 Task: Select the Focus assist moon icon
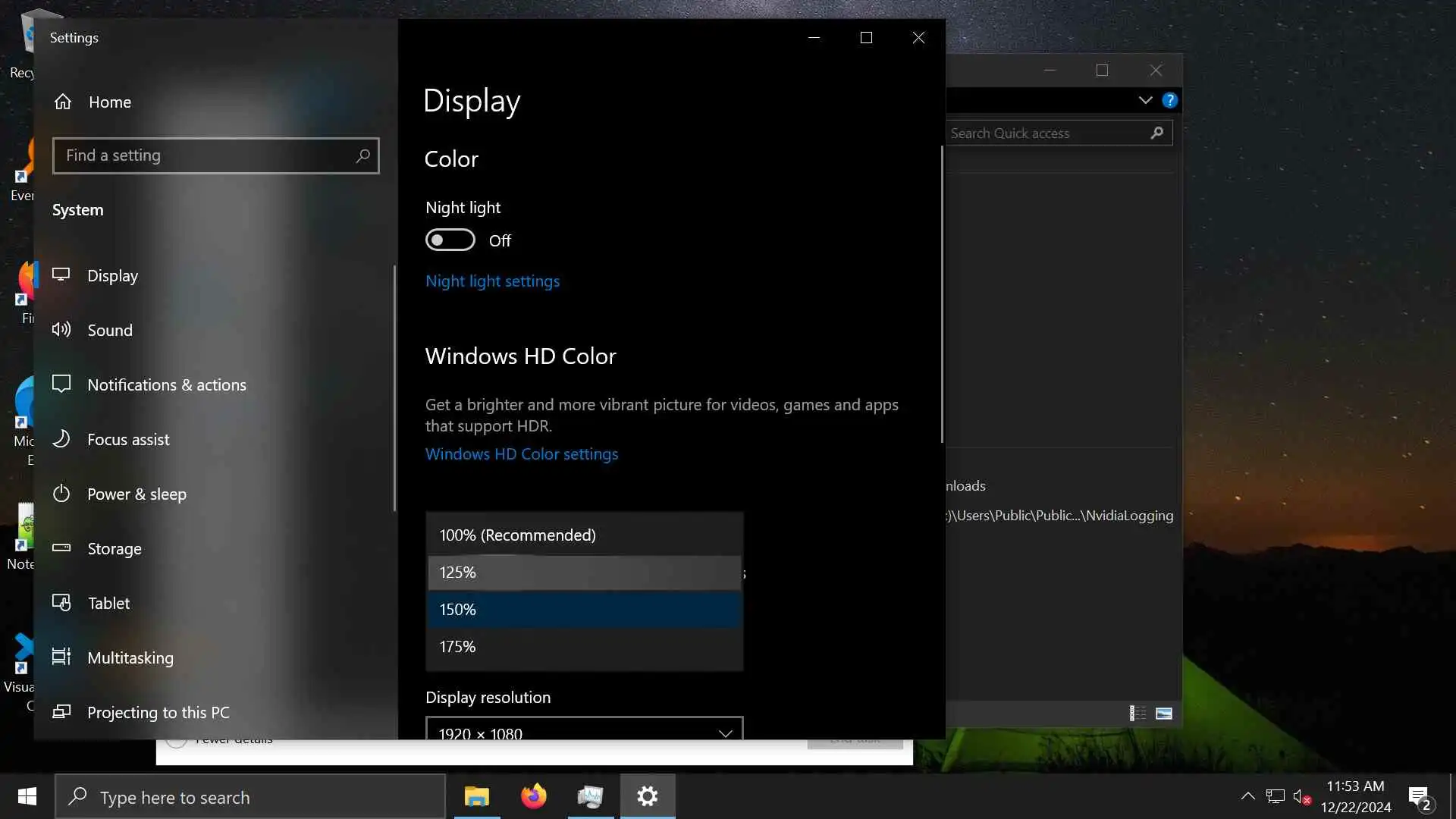(x=61, y=439)
